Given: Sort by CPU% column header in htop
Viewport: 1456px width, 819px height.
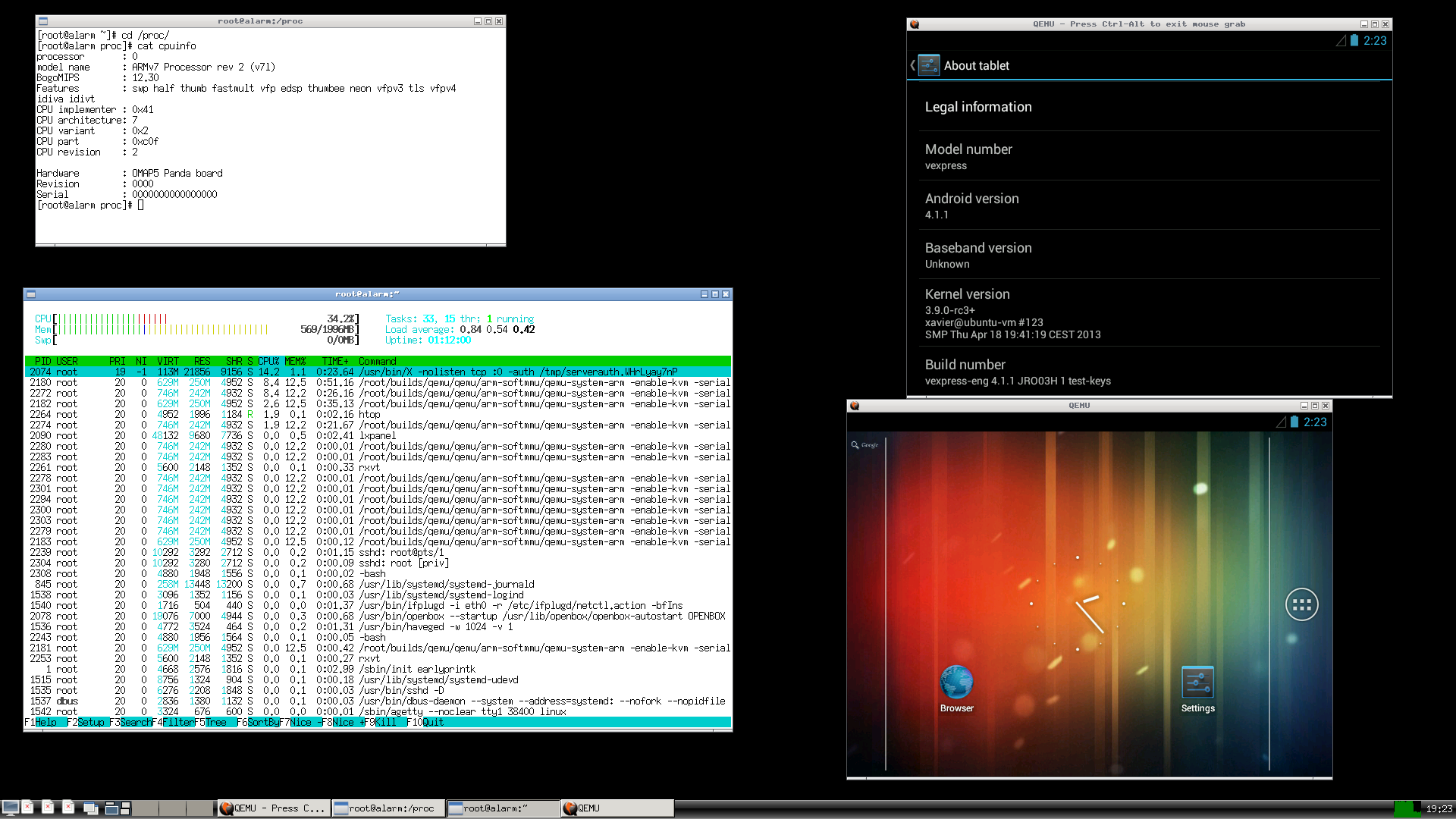Looking at the screenshot, I should click(268, 362).
